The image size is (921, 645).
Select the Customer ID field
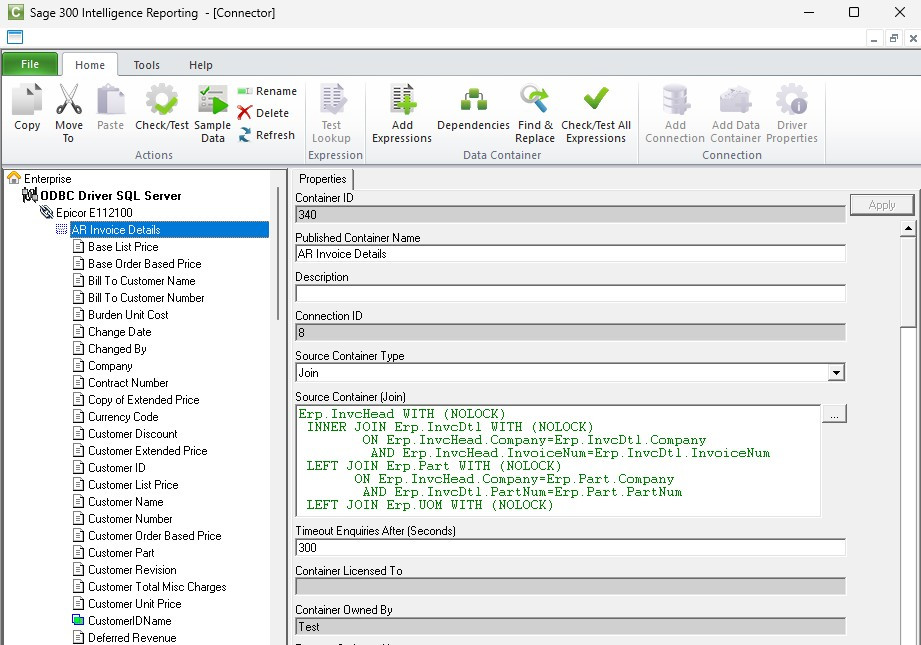coord(117,468)
